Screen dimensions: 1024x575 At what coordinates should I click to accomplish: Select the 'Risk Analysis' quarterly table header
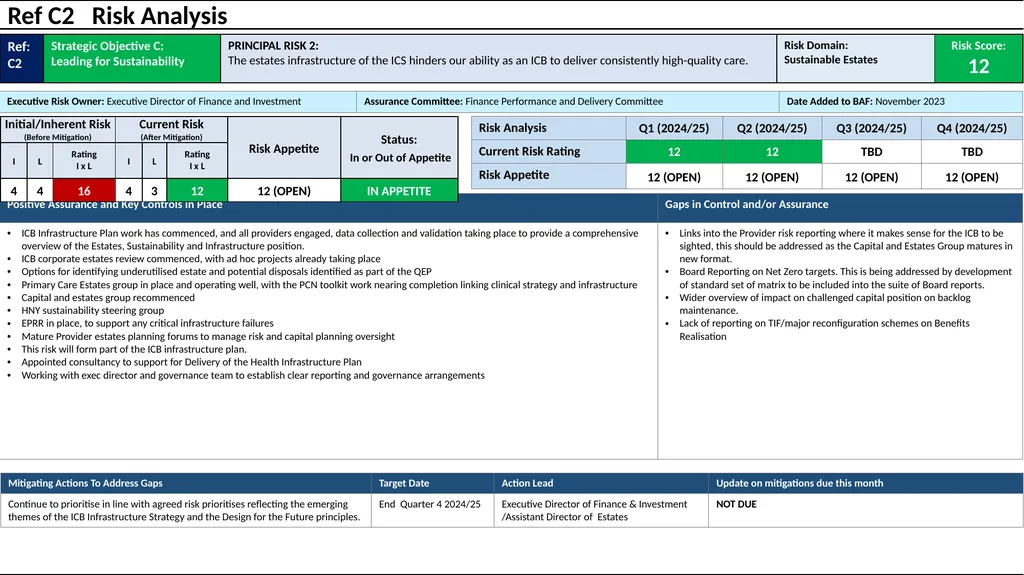tap(549, 128)
